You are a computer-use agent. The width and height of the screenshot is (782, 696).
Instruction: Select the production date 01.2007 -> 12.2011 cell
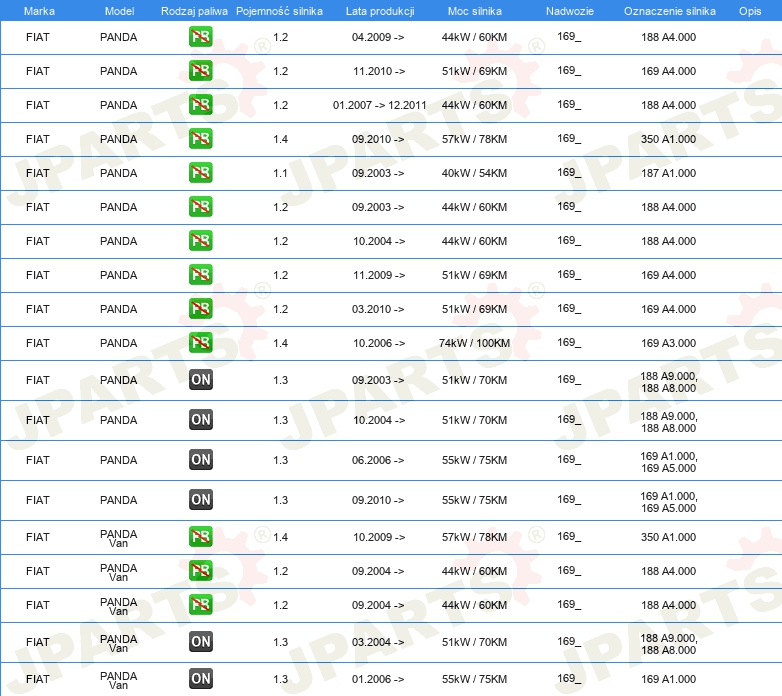380,105
